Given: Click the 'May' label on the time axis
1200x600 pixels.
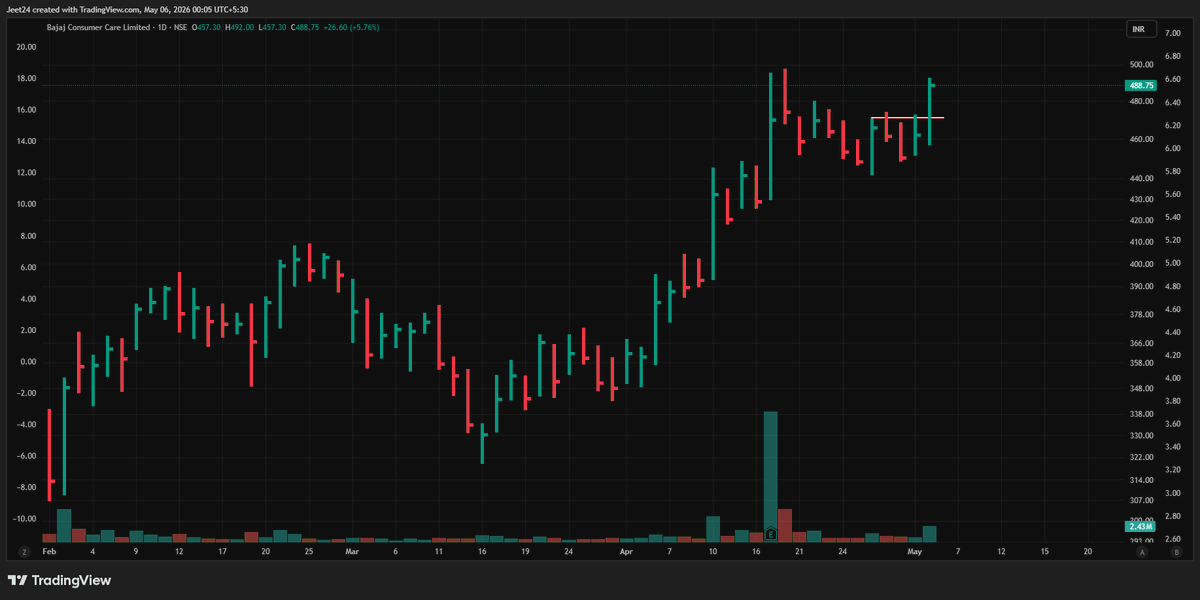Looking at the screenshot, I should pos(914,551).
